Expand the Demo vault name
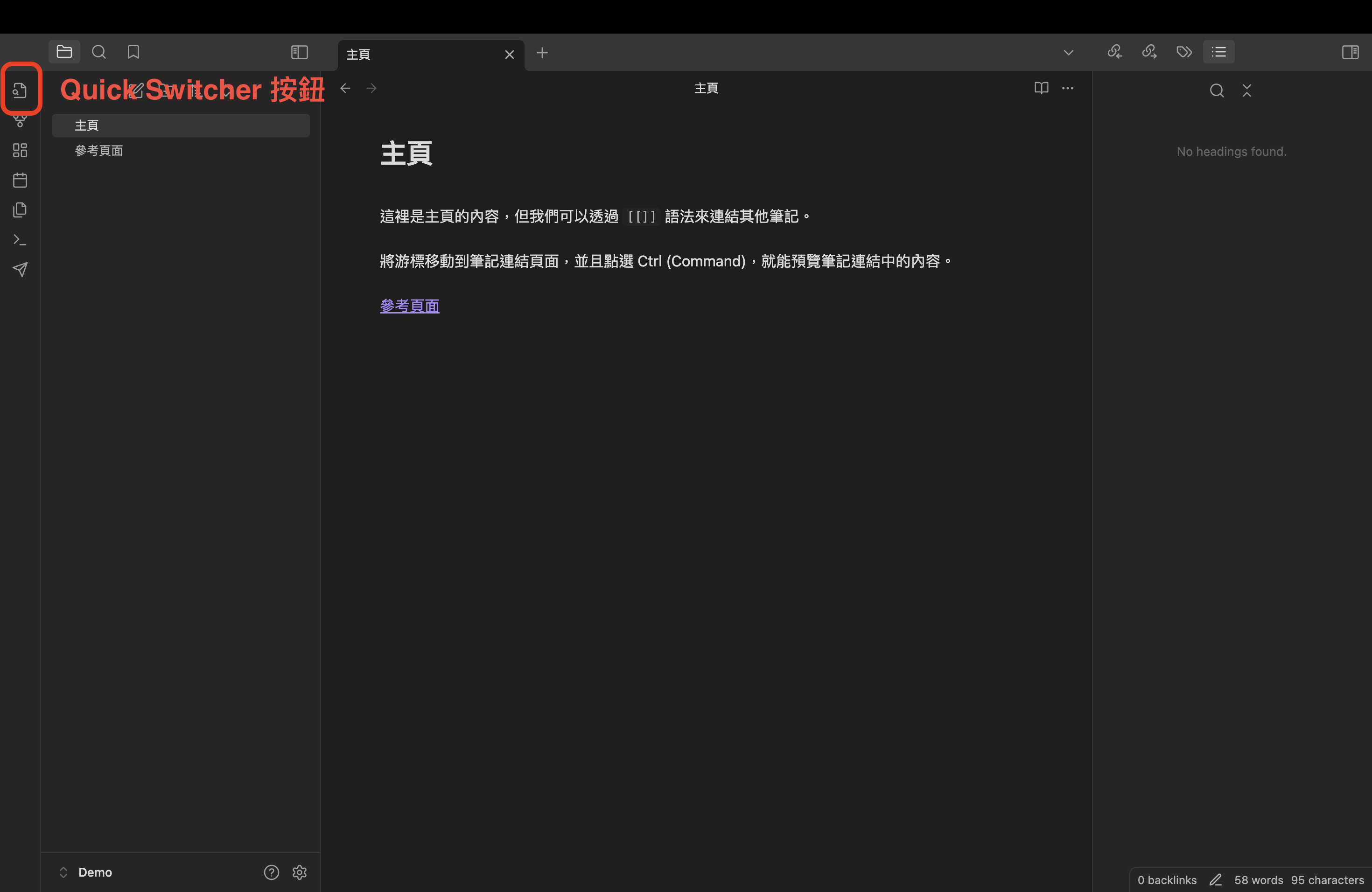Screen dimensions: 1372x892 [63, 872]
